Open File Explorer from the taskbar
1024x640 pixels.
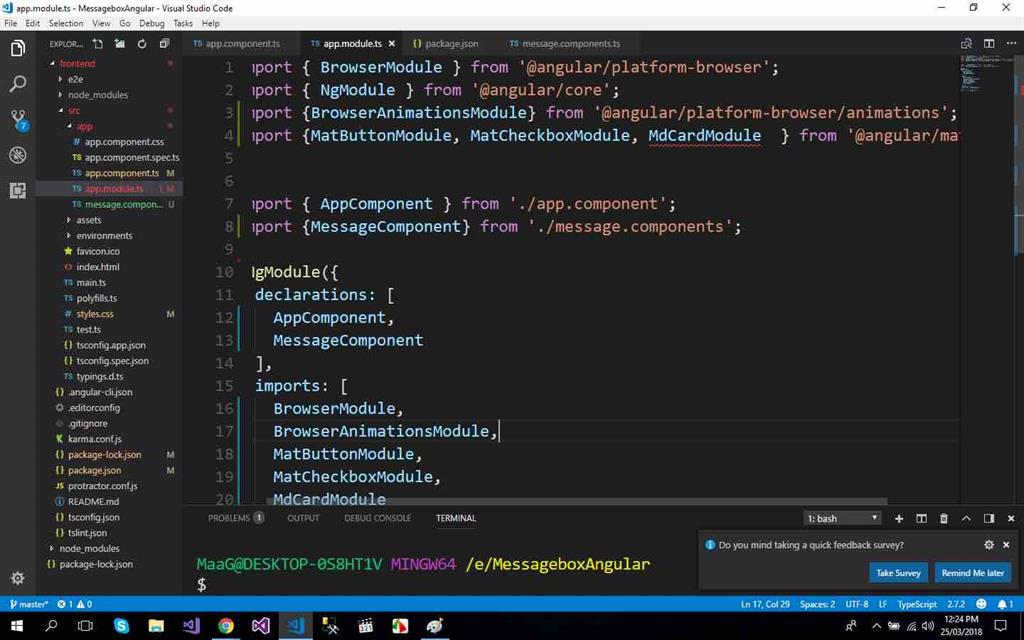[x=156, y=626]
